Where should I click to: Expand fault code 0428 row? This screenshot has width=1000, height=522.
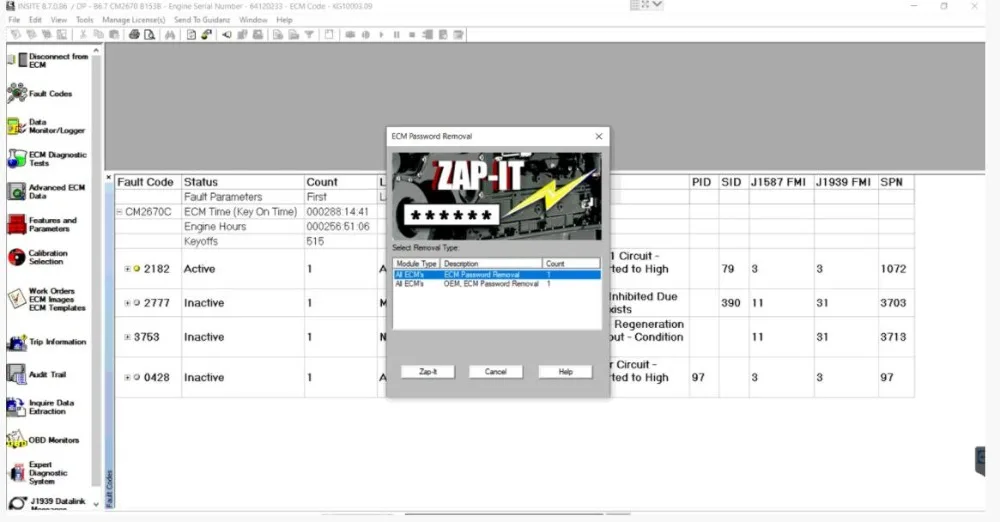click(128, 378)
